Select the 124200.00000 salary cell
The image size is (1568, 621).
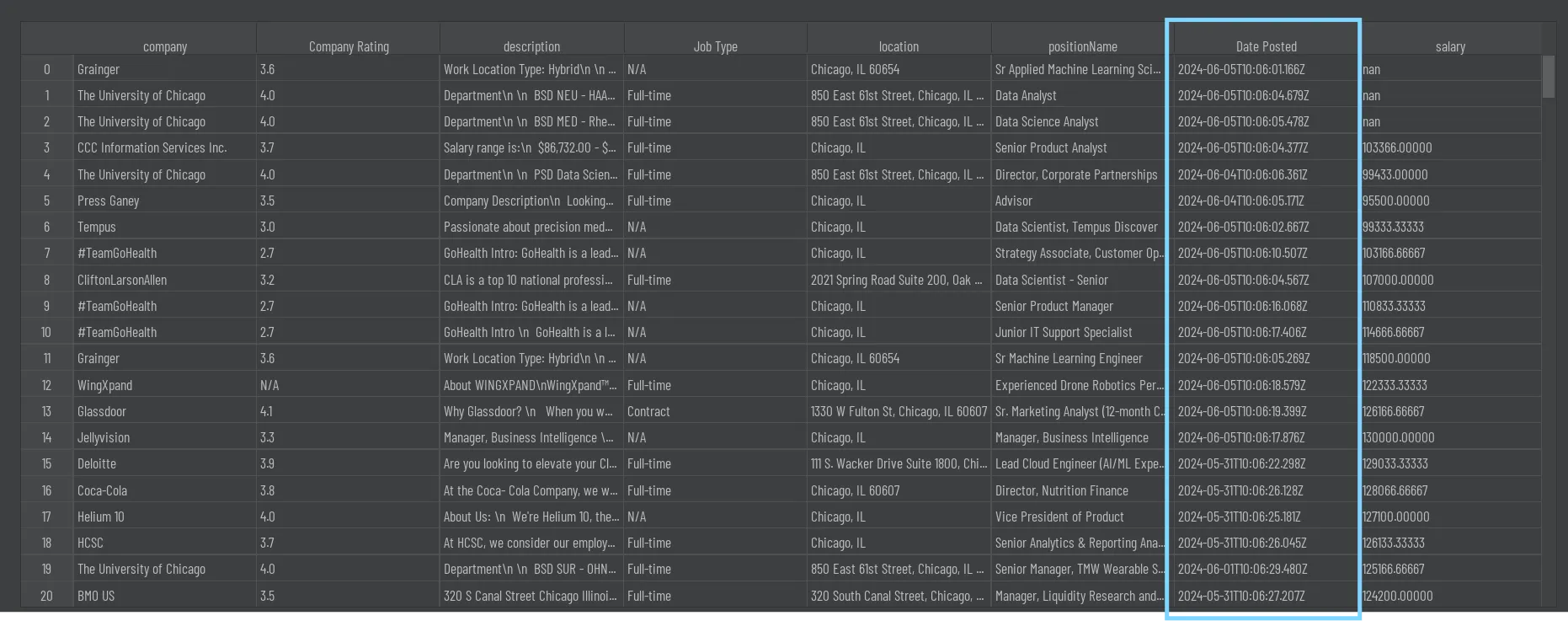click(1450, 596)
